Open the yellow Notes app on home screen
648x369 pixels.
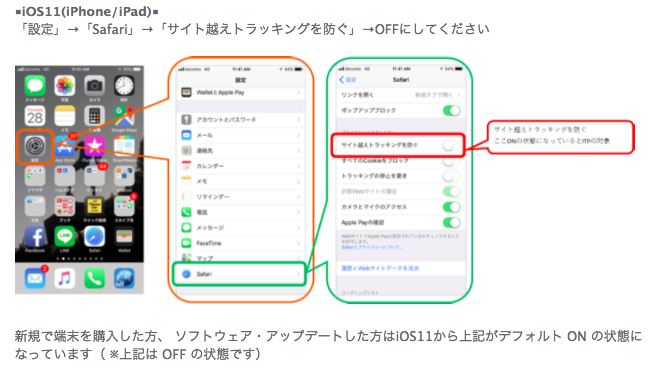coord(65,116)
